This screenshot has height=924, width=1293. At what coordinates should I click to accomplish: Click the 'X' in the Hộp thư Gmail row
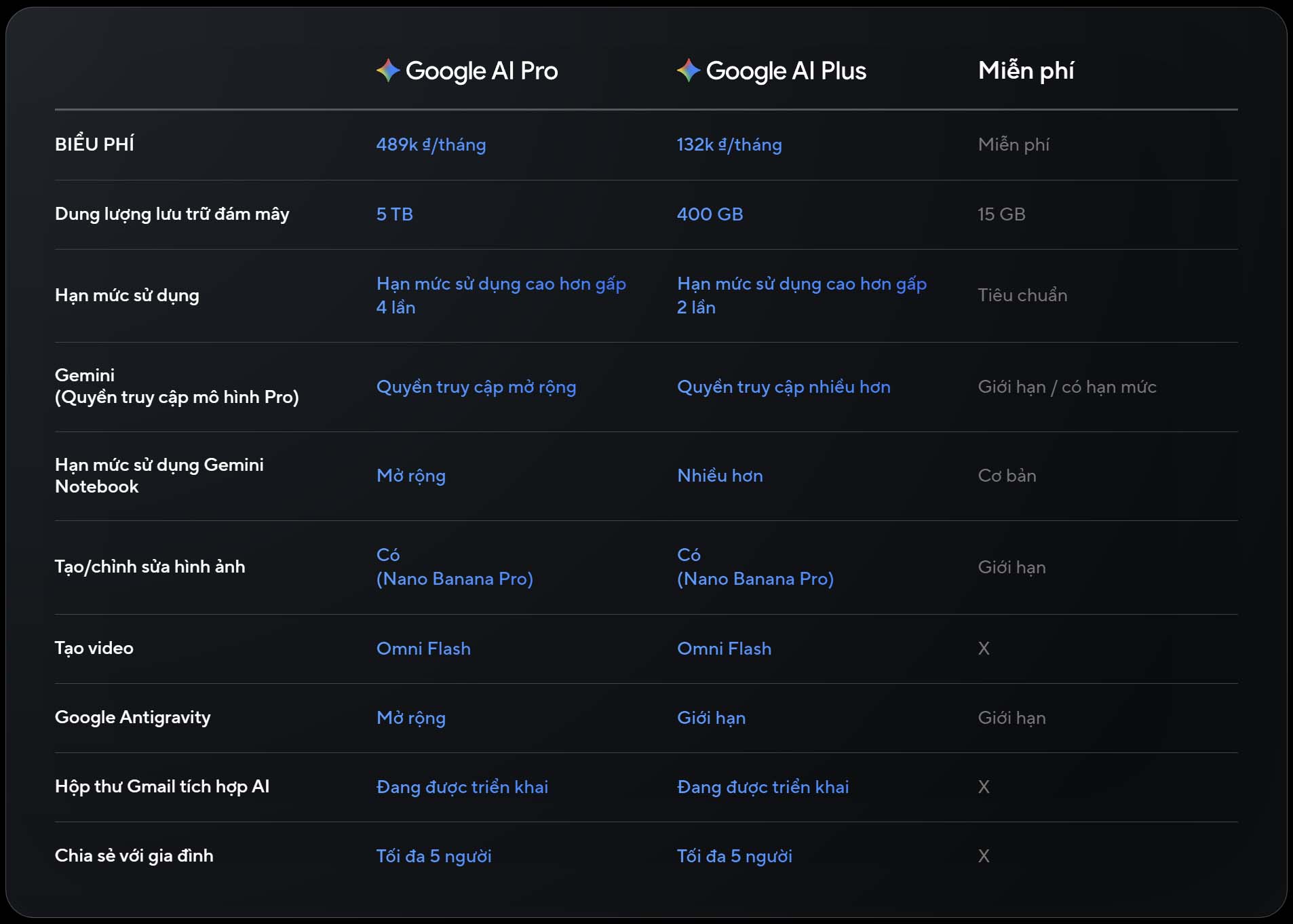coord(984,787)
